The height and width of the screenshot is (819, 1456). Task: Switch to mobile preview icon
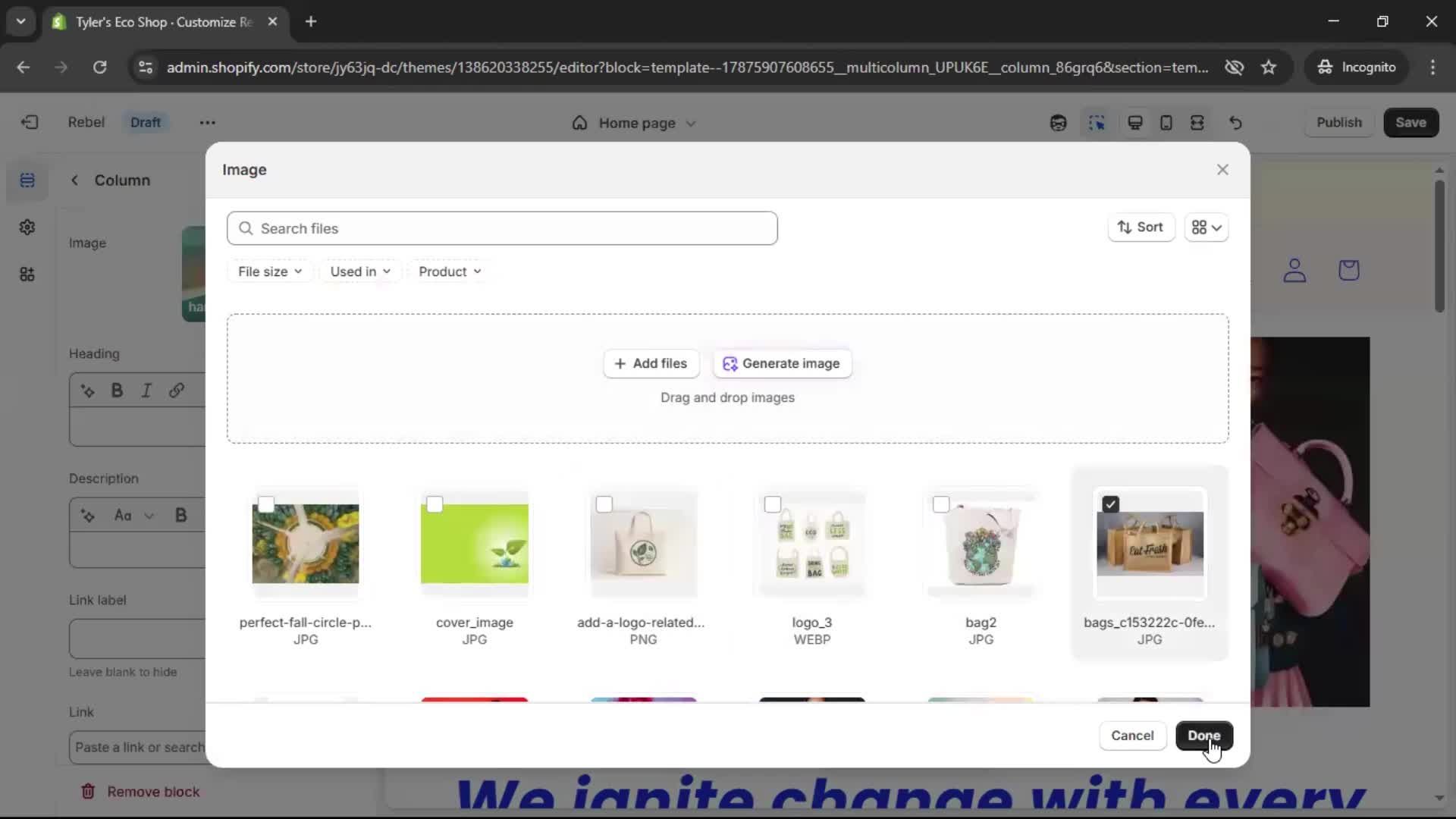[x=1166, y=123]
